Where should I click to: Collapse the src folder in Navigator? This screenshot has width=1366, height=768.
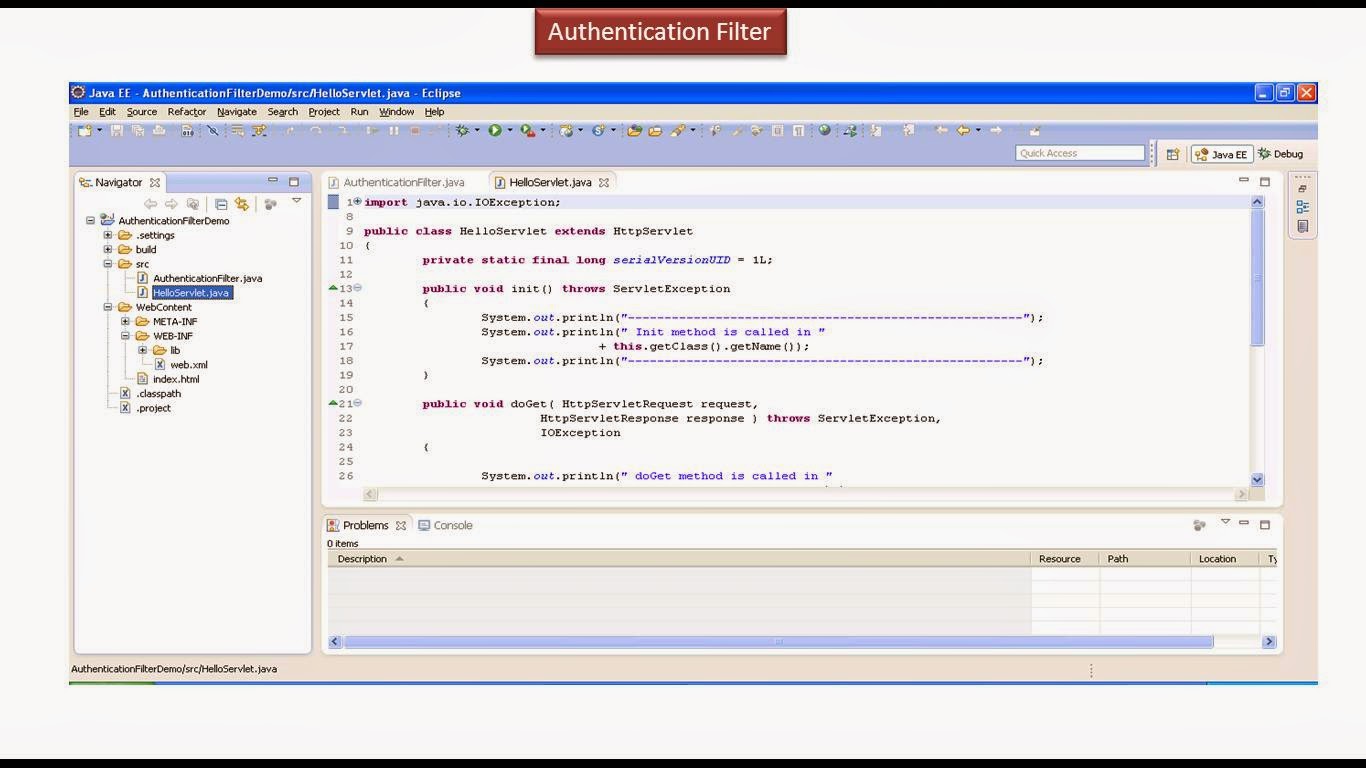[x=107, y=264]
